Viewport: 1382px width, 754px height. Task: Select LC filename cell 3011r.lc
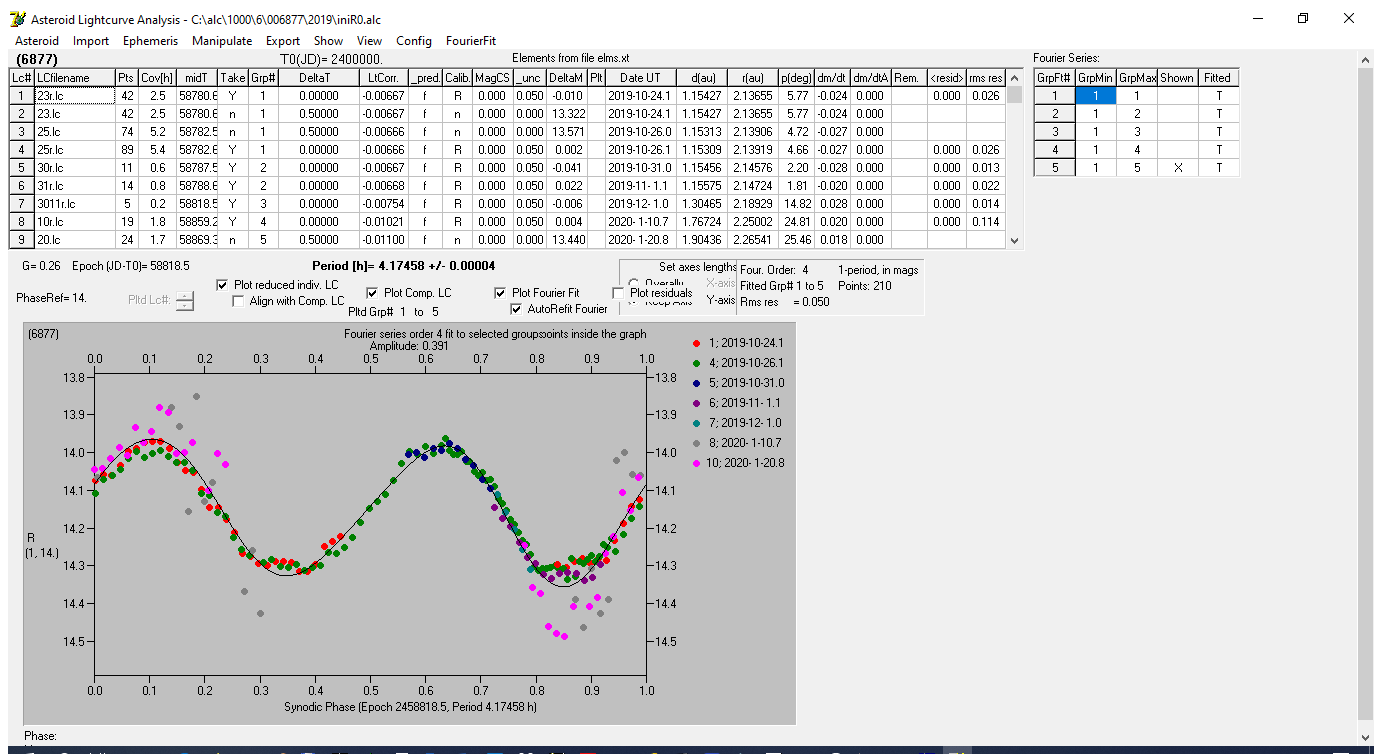(74, 204)
